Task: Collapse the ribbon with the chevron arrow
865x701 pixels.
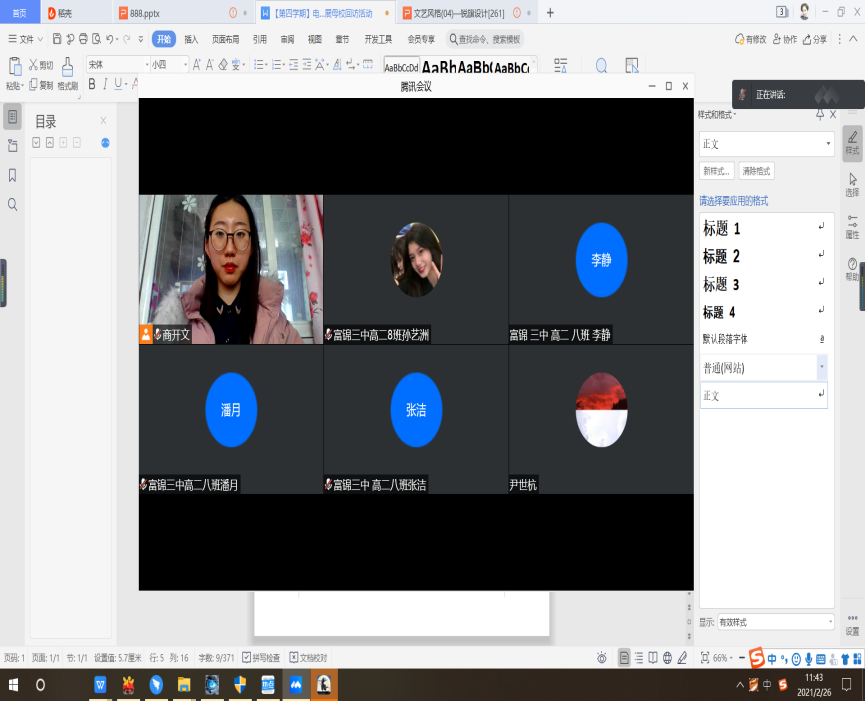Action: point(853,39)
